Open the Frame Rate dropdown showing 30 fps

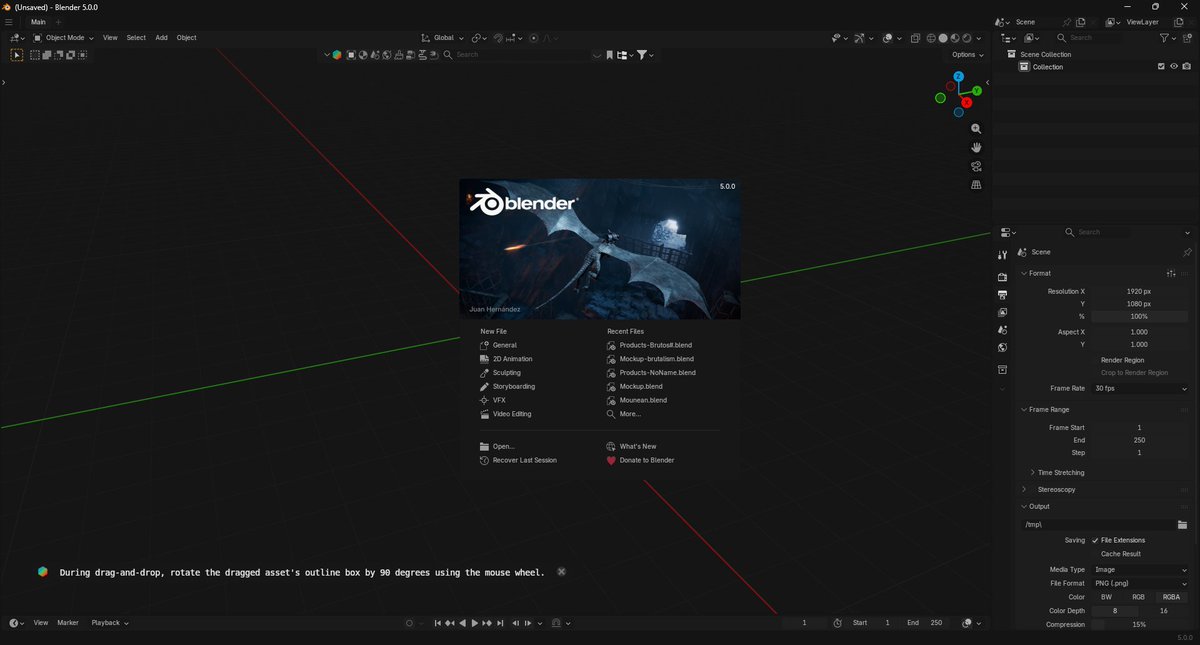tap(1140, 388)
